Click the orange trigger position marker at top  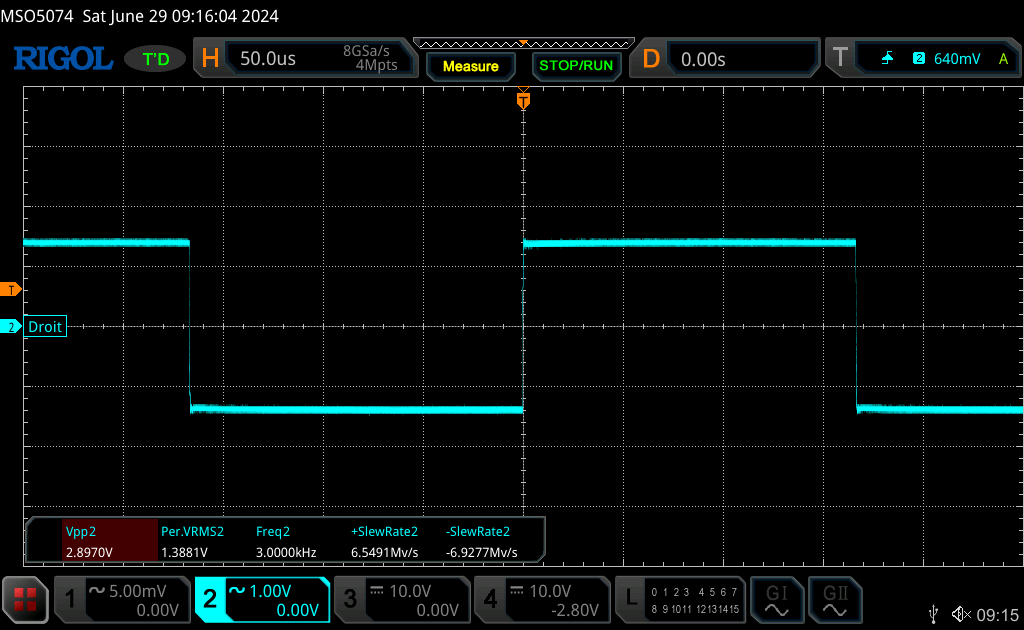(523, 99)
